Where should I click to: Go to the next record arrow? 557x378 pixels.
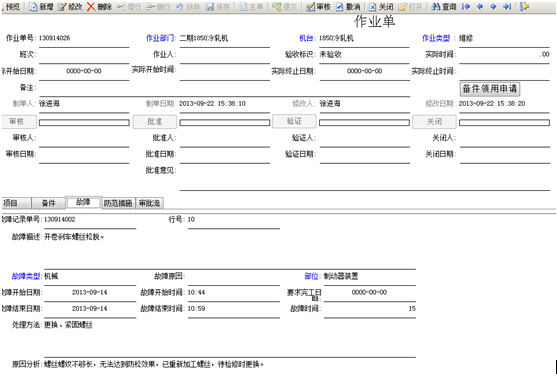coord(493,6)
